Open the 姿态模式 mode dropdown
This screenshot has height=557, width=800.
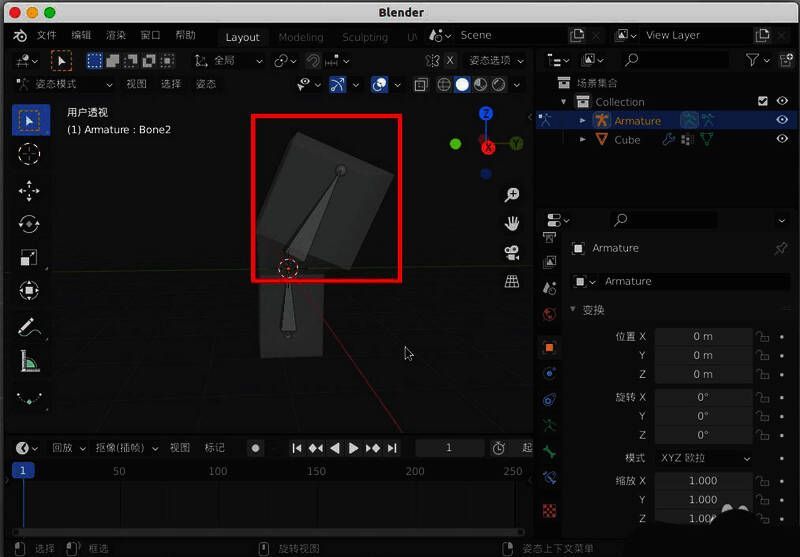tap(62, 84)
